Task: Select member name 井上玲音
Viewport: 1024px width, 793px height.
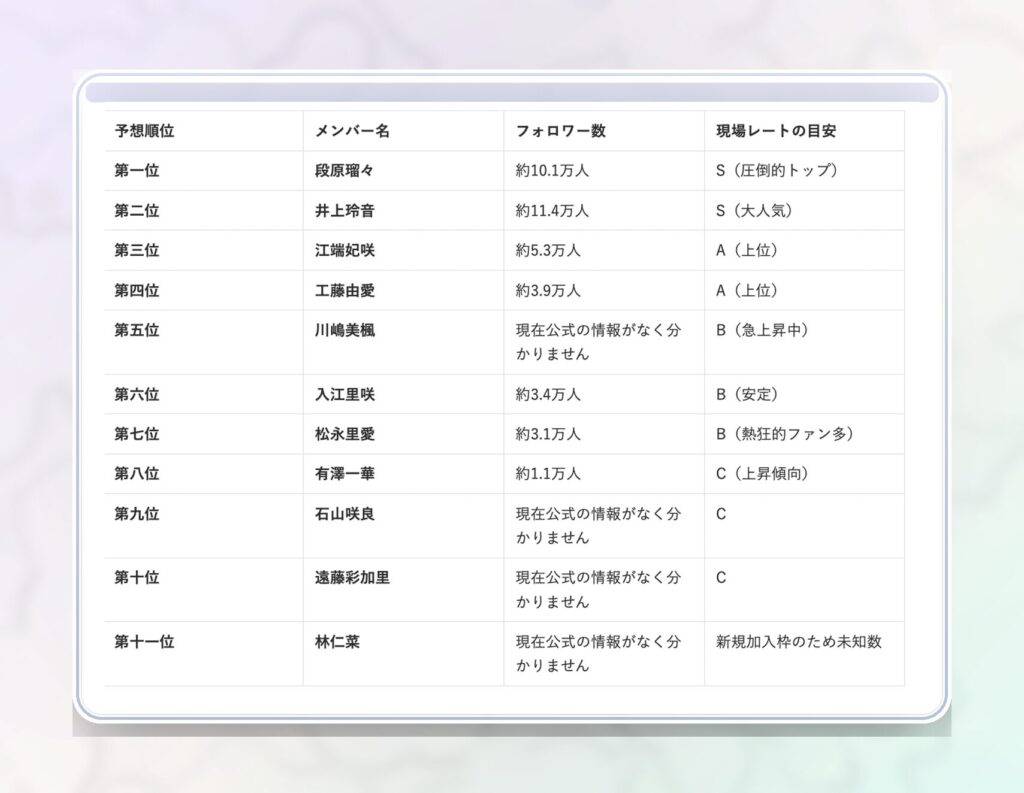Action: [x=345, y=211]
